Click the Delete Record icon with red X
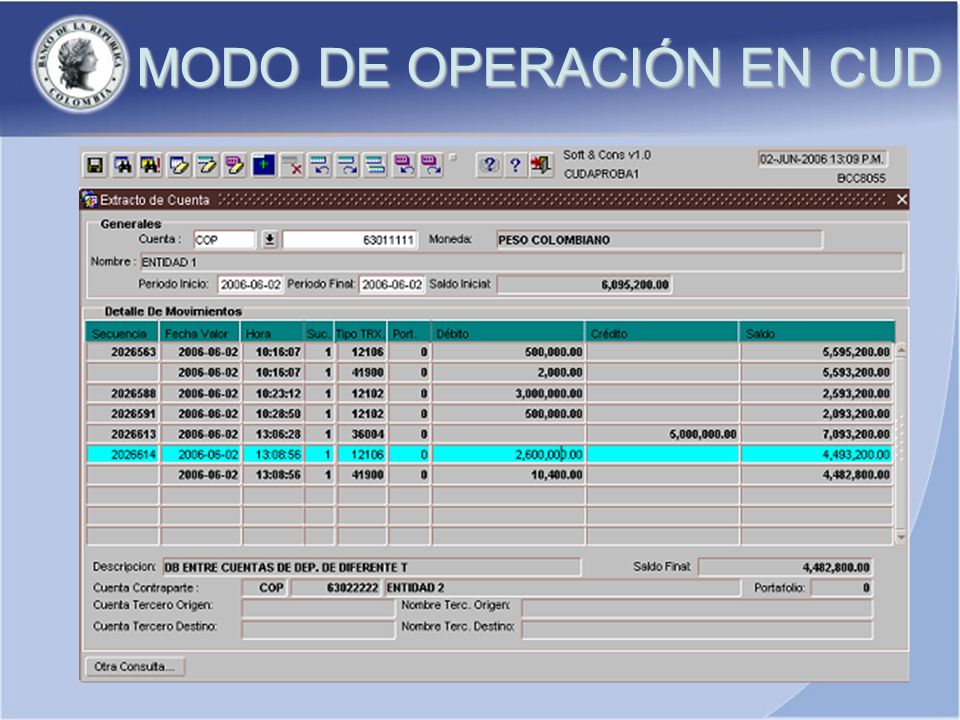The image size is (960, 720). (x=292, y=165)
